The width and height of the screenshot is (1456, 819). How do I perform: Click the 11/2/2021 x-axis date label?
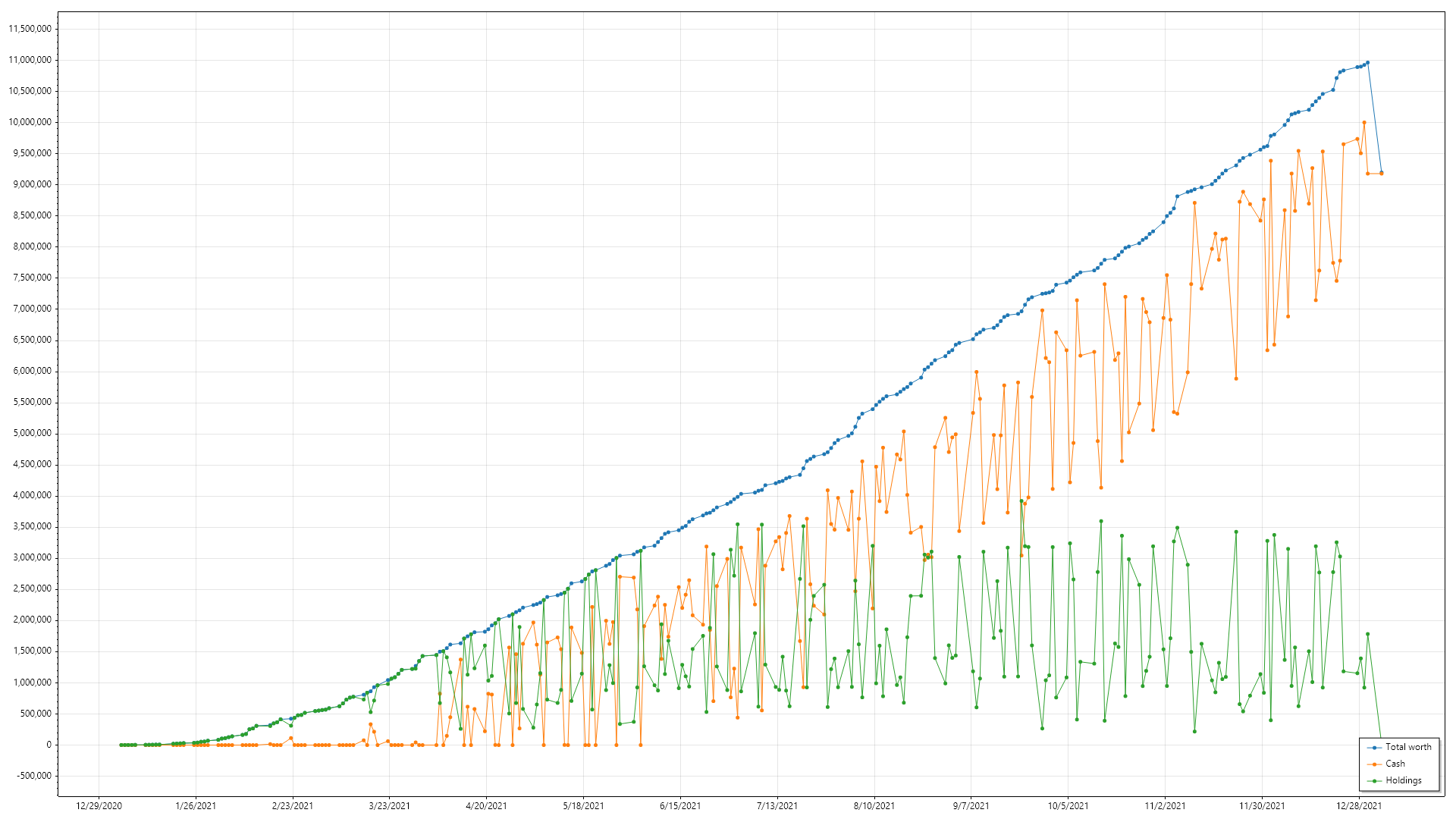click(x=1165, y=806)
